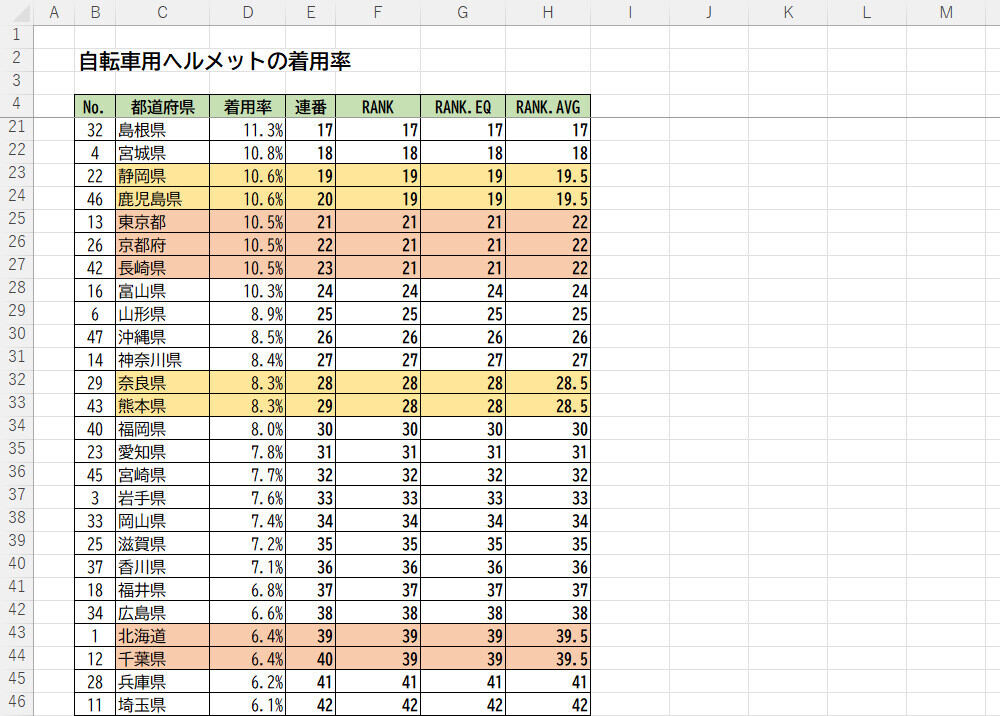Click the 11.3% value for 島根県
The width and height of the screenshot is (1000, 716).
(x=248, y=130)
